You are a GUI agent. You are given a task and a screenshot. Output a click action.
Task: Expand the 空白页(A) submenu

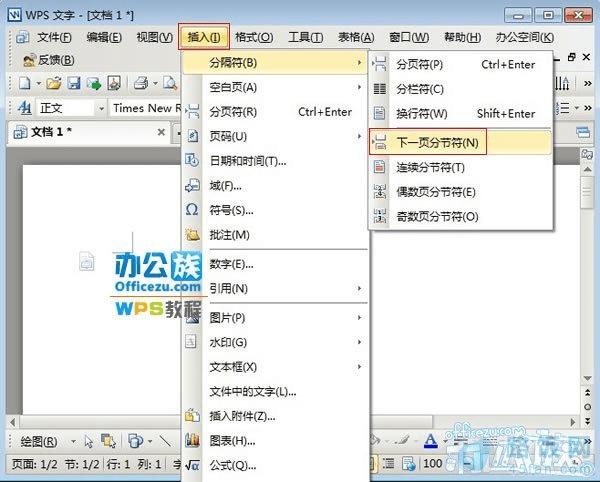(x=275, y=88)
